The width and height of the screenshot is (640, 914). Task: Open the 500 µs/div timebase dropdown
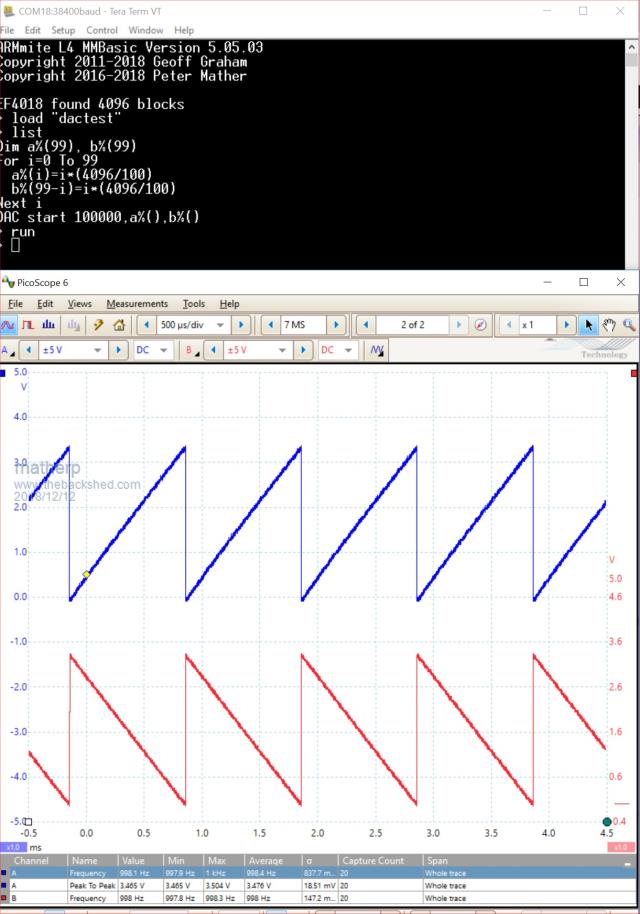point(219,325)
